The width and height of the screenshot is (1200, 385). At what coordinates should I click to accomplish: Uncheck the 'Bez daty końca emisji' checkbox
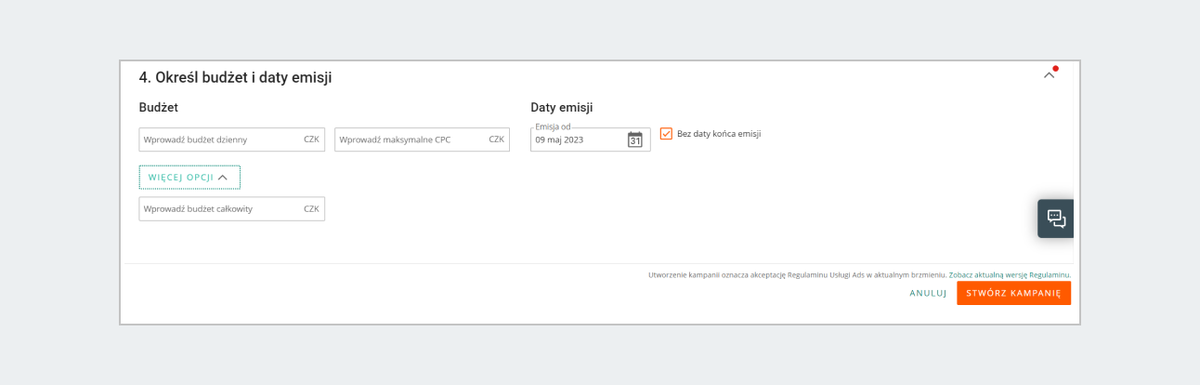(x=666, y=133)
